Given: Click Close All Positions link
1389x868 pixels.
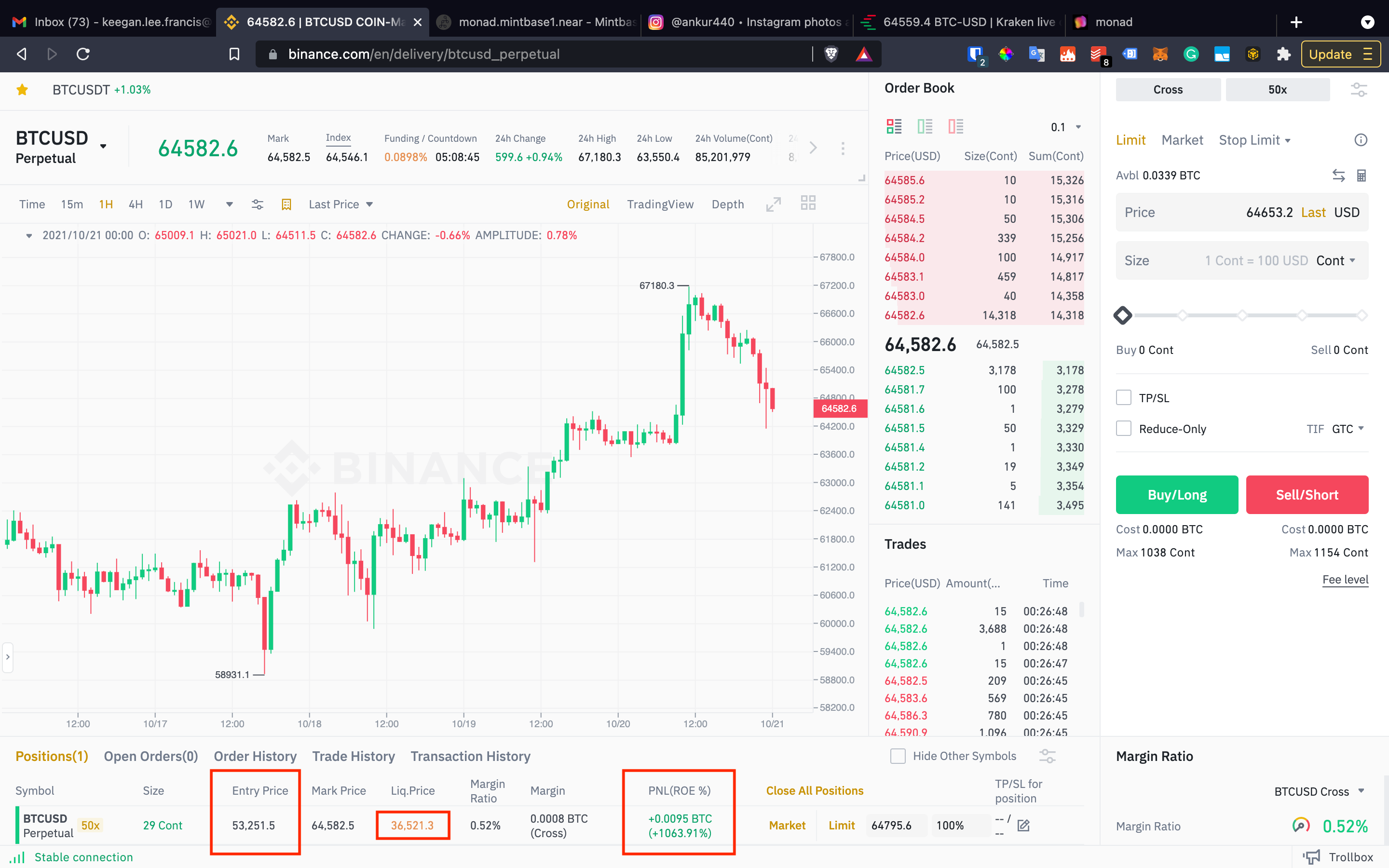Looking at the screenshot, I should (x=814, y=790).
